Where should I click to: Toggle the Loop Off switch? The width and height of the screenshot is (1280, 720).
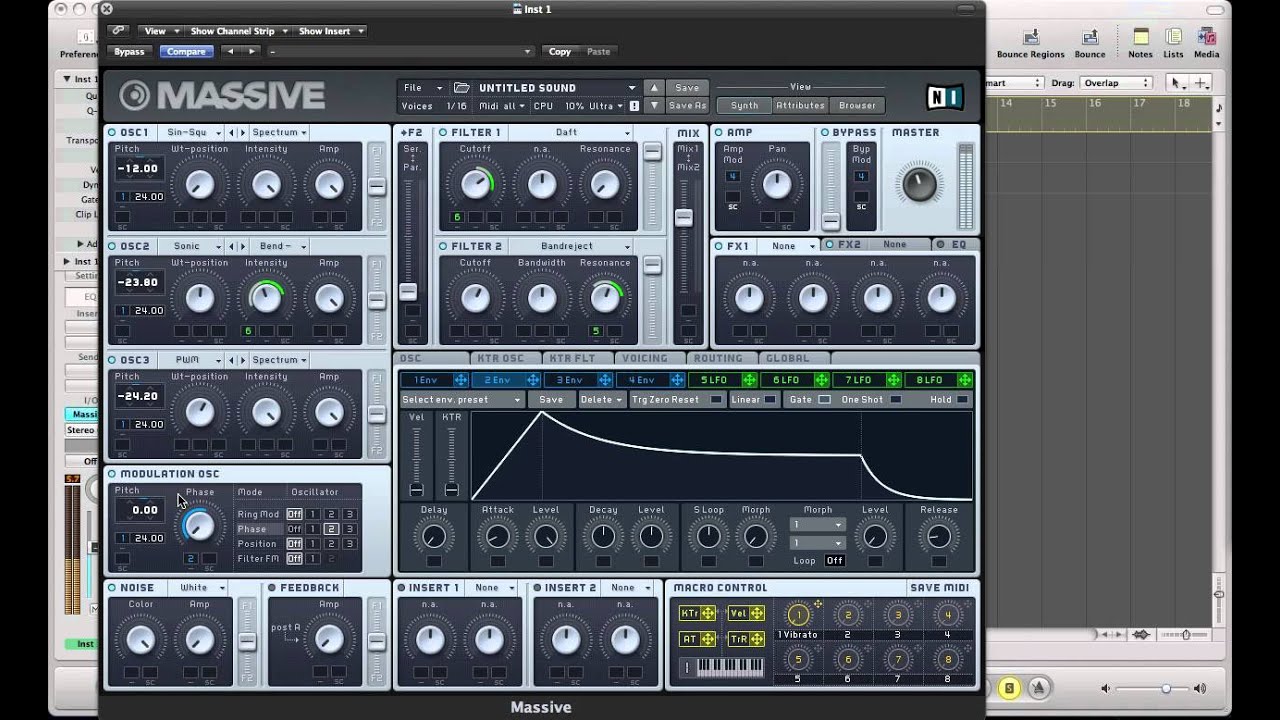pos(834,561)
